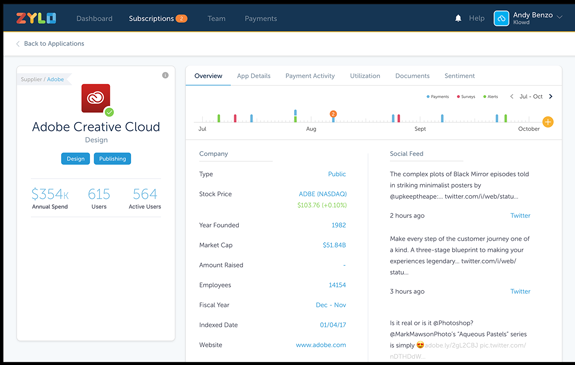575x365 pixels.
Task: Click the 1982 year founded value
Action: (338, 225)
